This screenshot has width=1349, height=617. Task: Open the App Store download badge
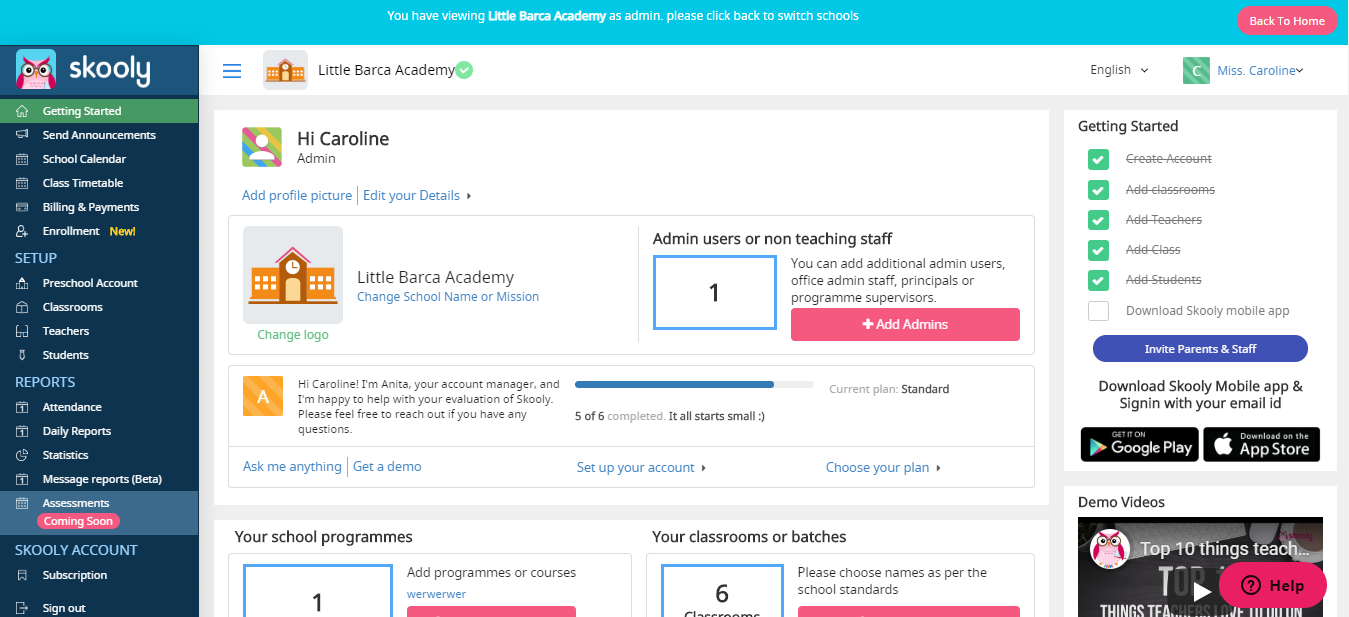point(1261,445)
